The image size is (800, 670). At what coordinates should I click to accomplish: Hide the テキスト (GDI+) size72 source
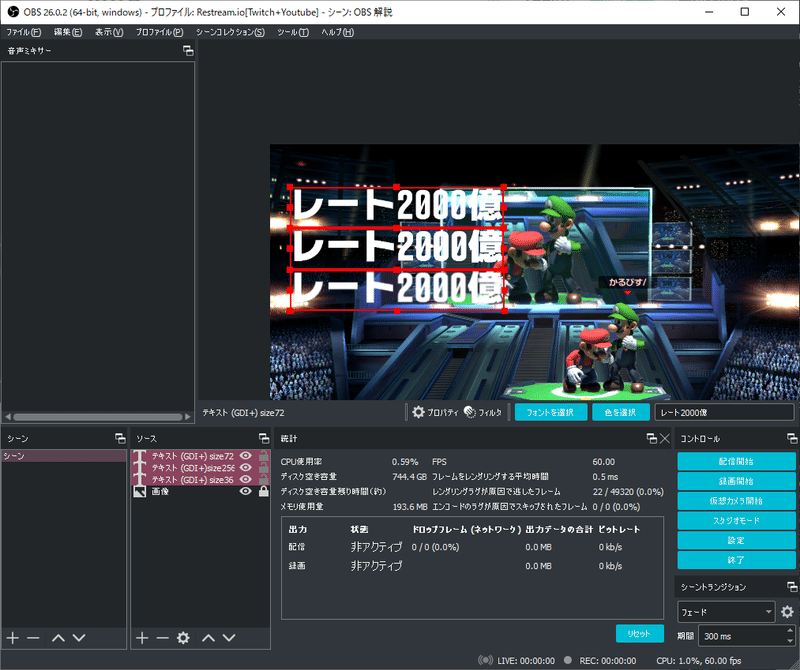click(x=246, y=456)
